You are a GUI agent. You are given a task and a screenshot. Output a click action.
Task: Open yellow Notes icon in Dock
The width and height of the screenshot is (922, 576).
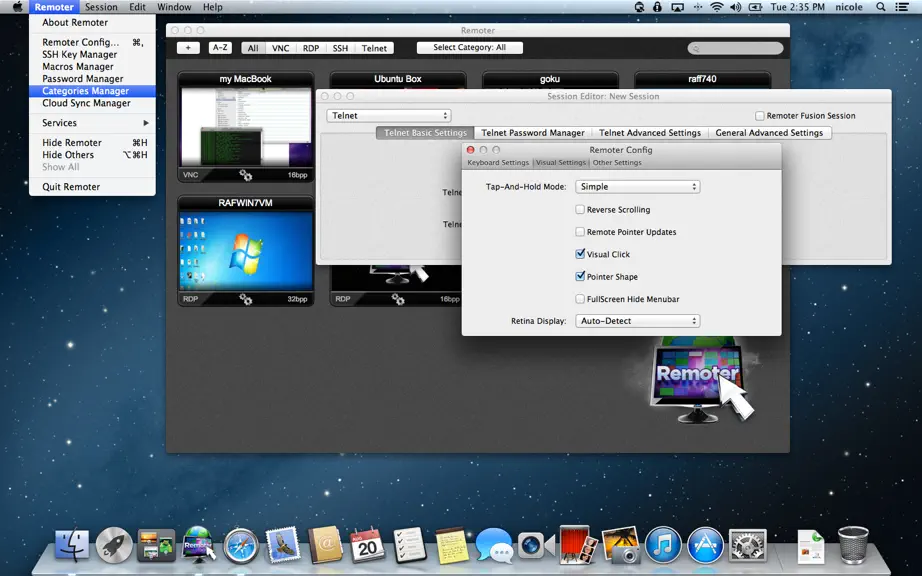click(452, 545)
